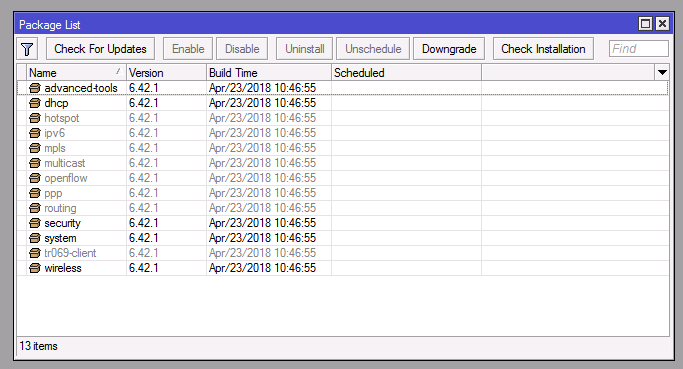683x369 pixels.
Task: Open the column selector dropdown arrow
Action: coord(662,73)
